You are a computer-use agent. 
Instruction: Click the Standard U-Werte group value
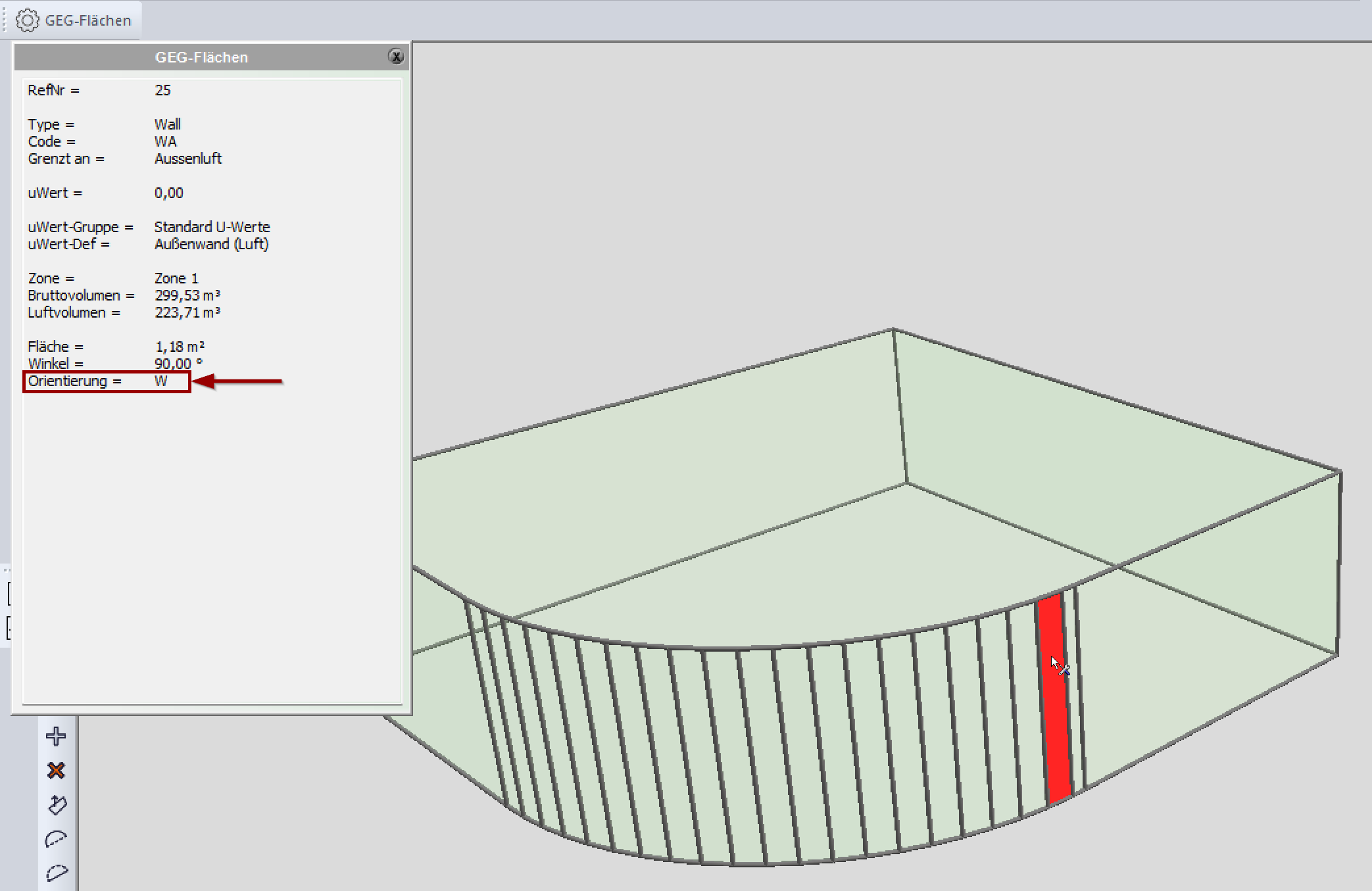212,227
